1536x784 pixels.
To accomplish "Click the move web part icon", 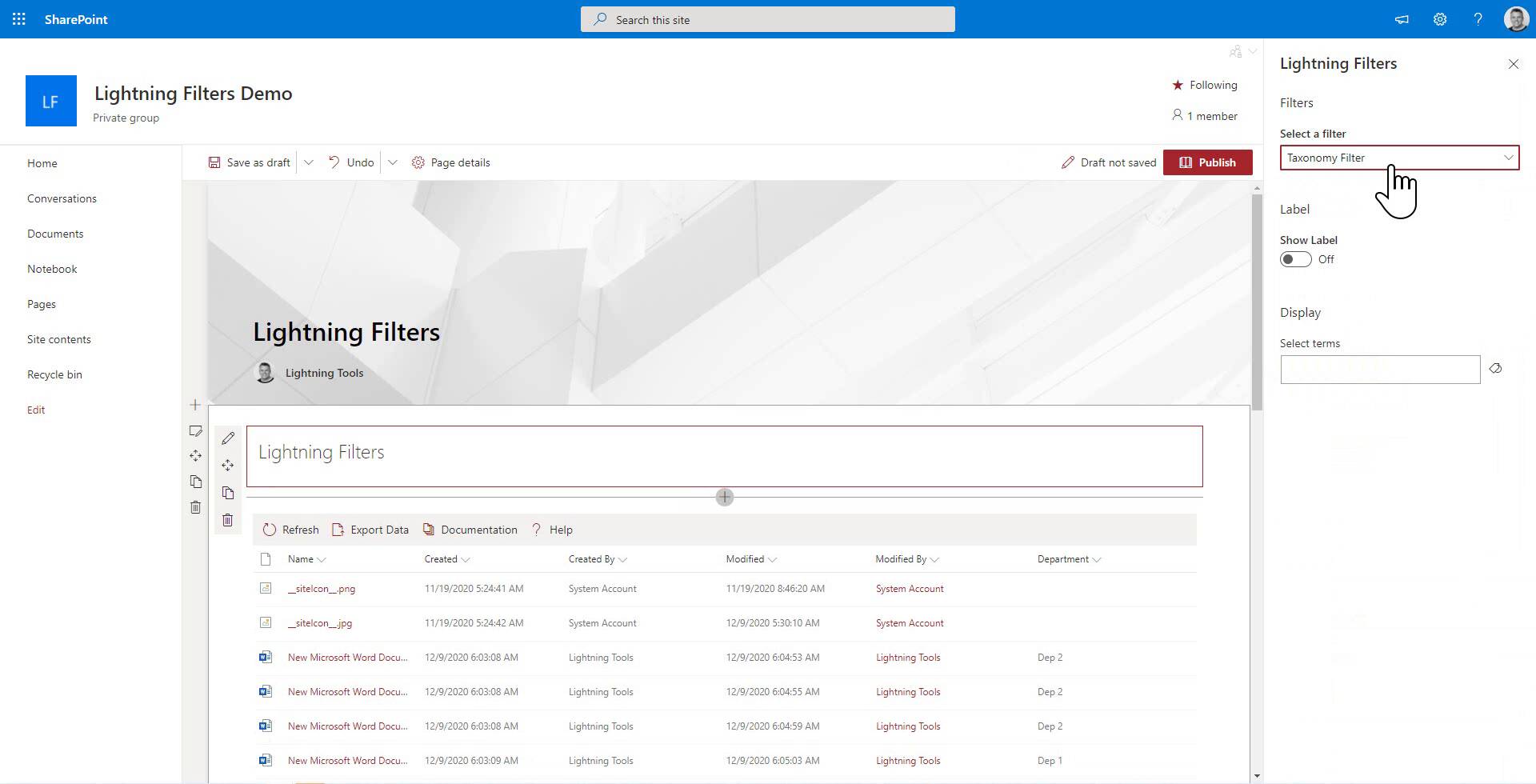I will [x=228, y=466].
